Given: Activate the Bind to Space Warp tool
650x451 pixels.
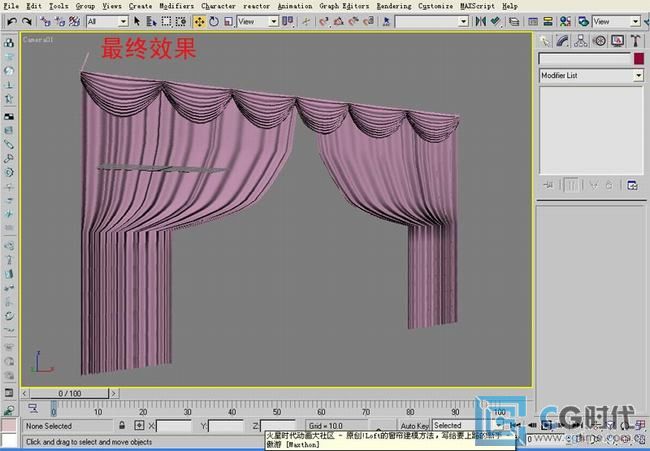Looking at the screenshot, I should coord(74,21).
